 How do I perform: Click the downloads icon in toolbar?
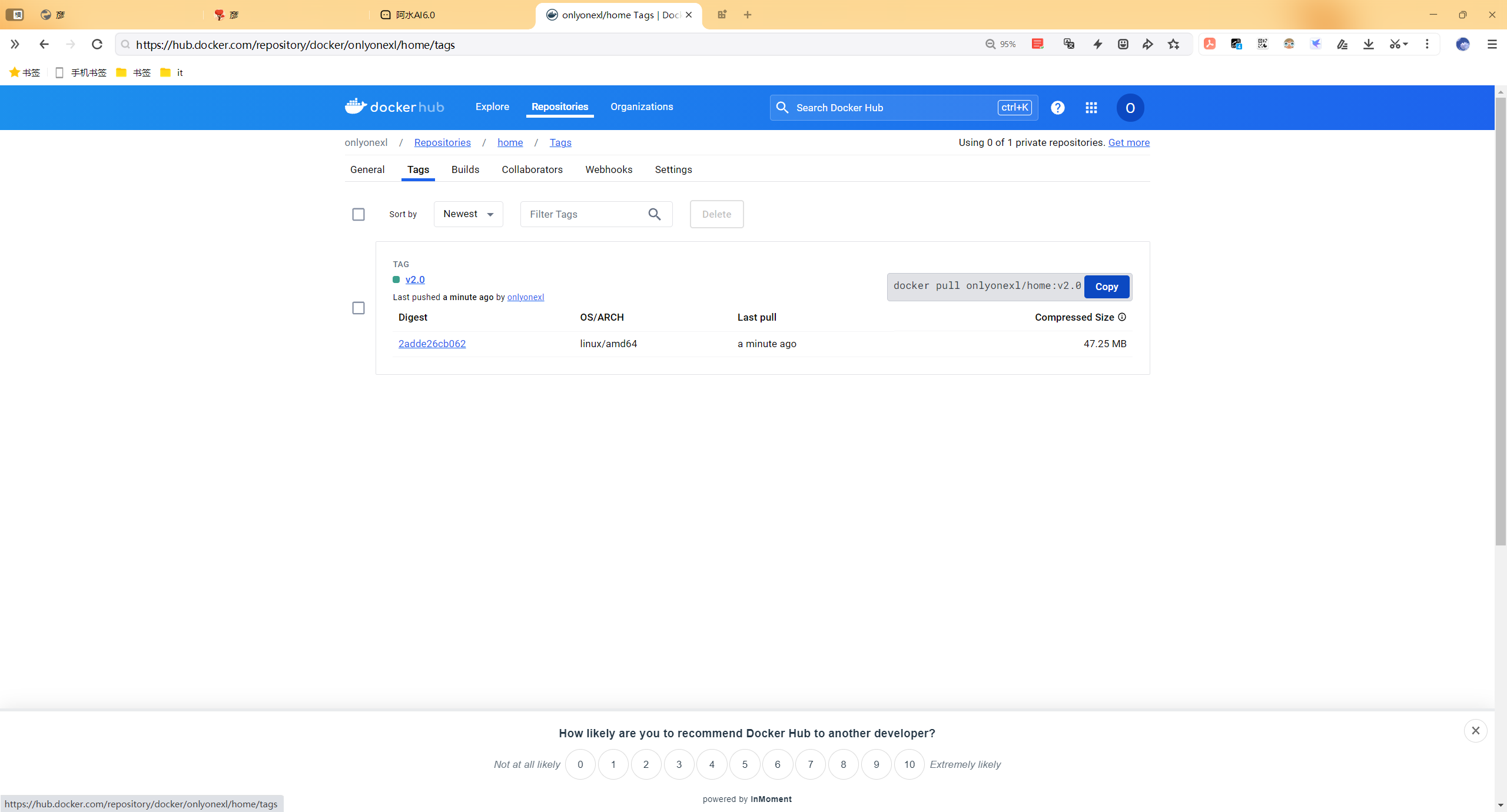(1369, 44)
